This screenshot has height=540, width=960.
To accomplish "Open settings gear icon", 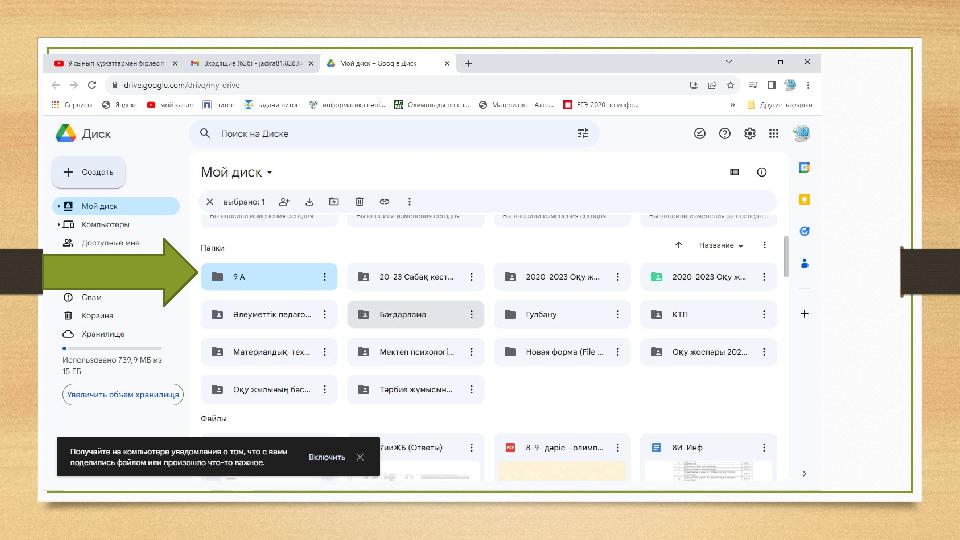I will coord(749,133).
